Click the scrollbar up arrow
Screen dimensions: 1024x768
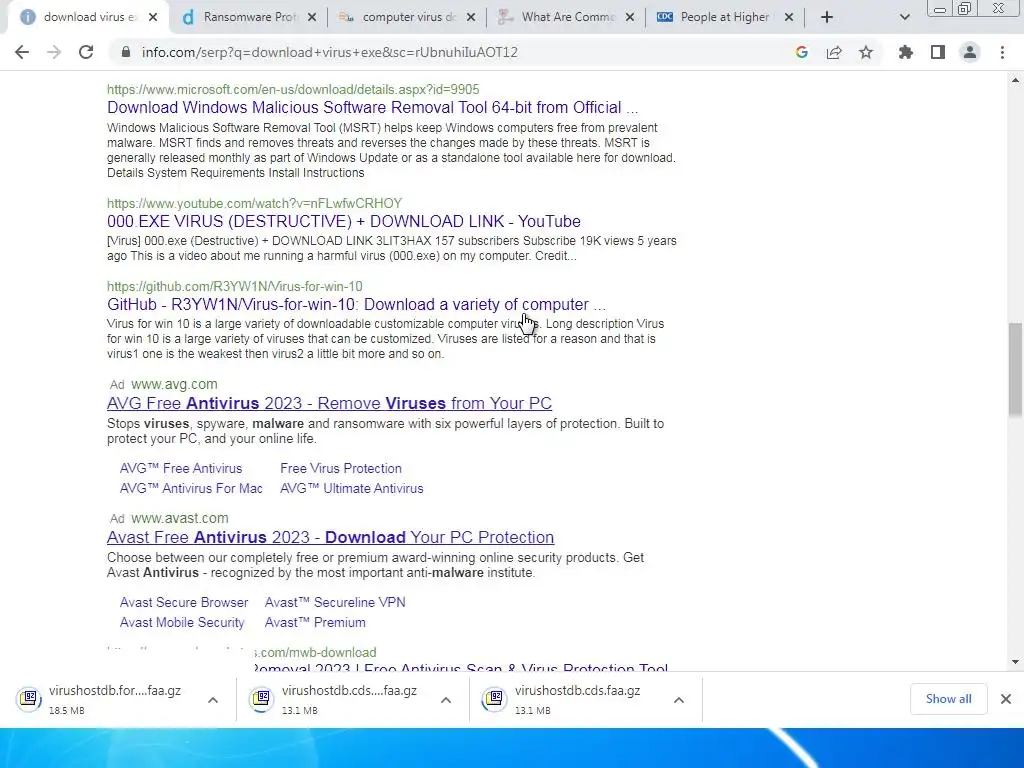point(1015,80)
